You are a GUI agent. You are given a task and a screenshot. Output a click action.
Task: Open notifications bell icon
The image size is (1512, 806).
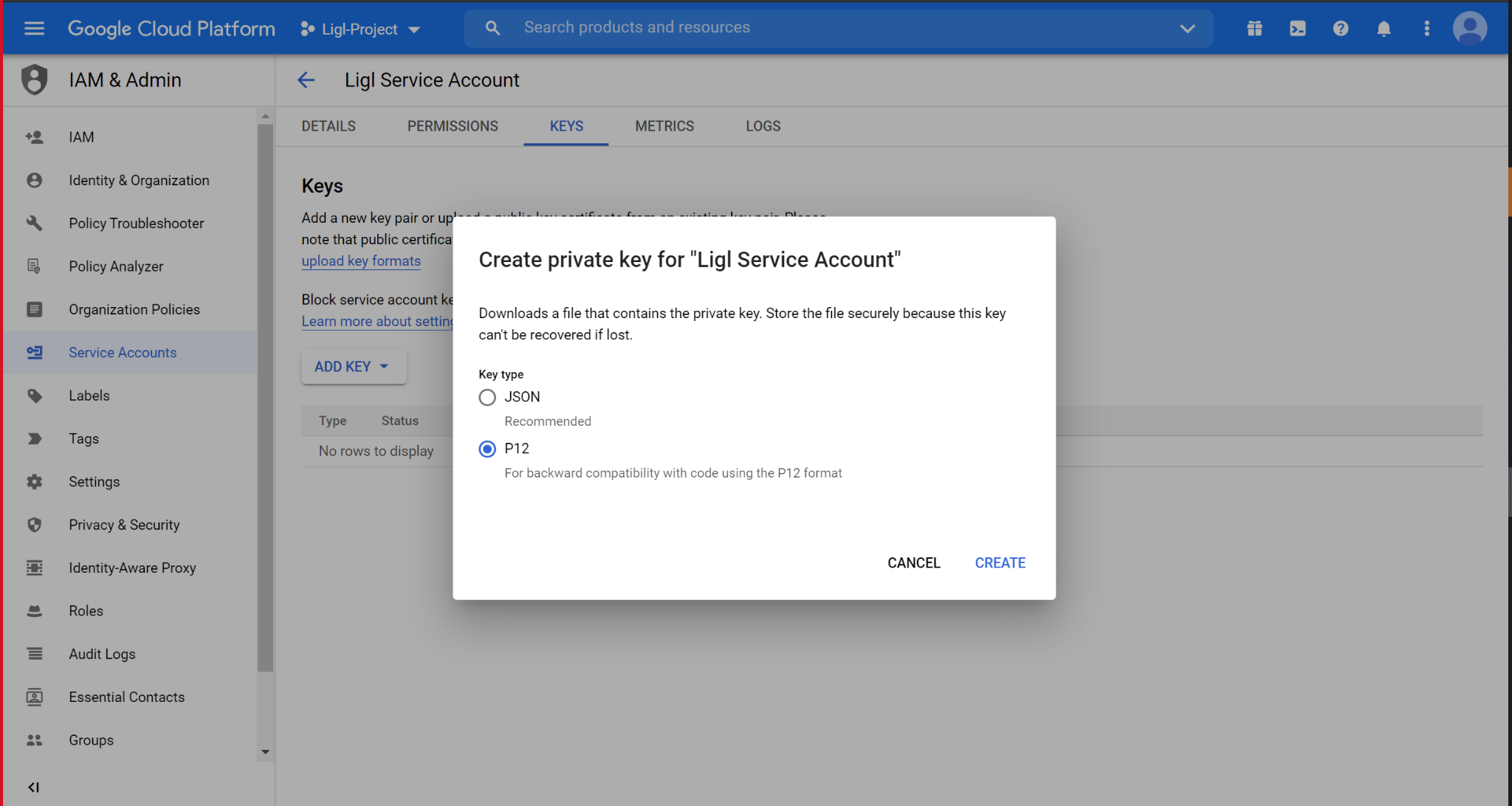click(1384, 29)
